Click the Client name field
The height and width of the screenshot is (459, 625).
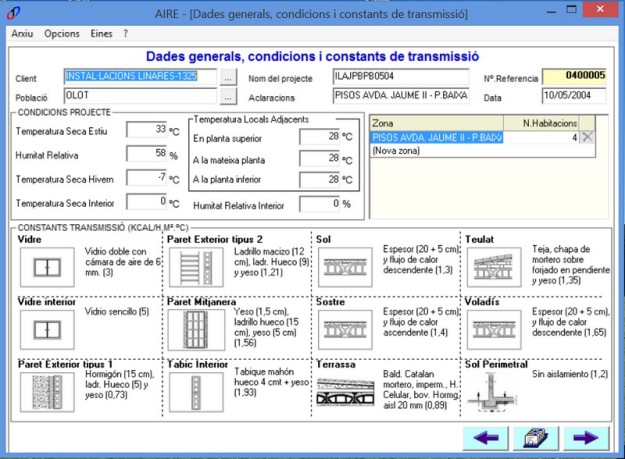click(140, 76)
